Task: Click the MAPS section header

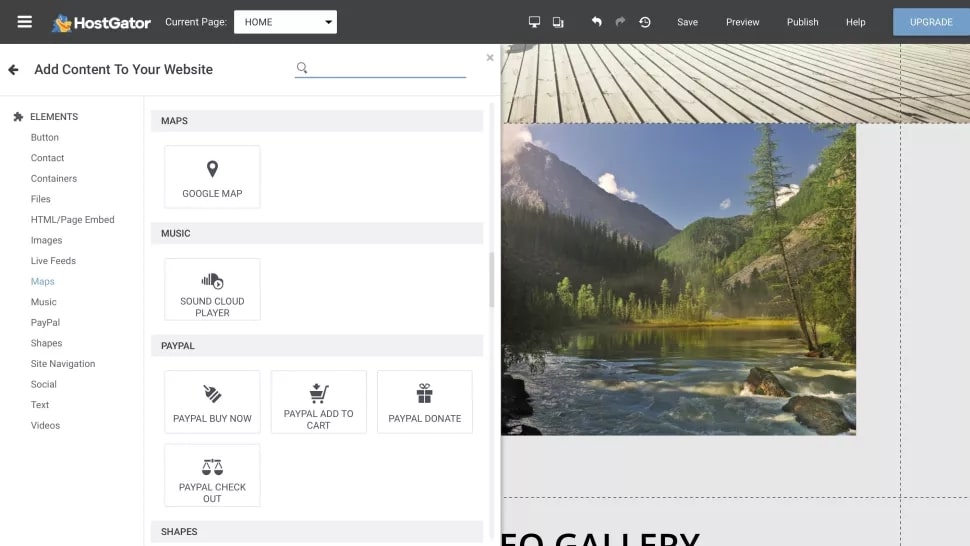Action: (317, 121)
